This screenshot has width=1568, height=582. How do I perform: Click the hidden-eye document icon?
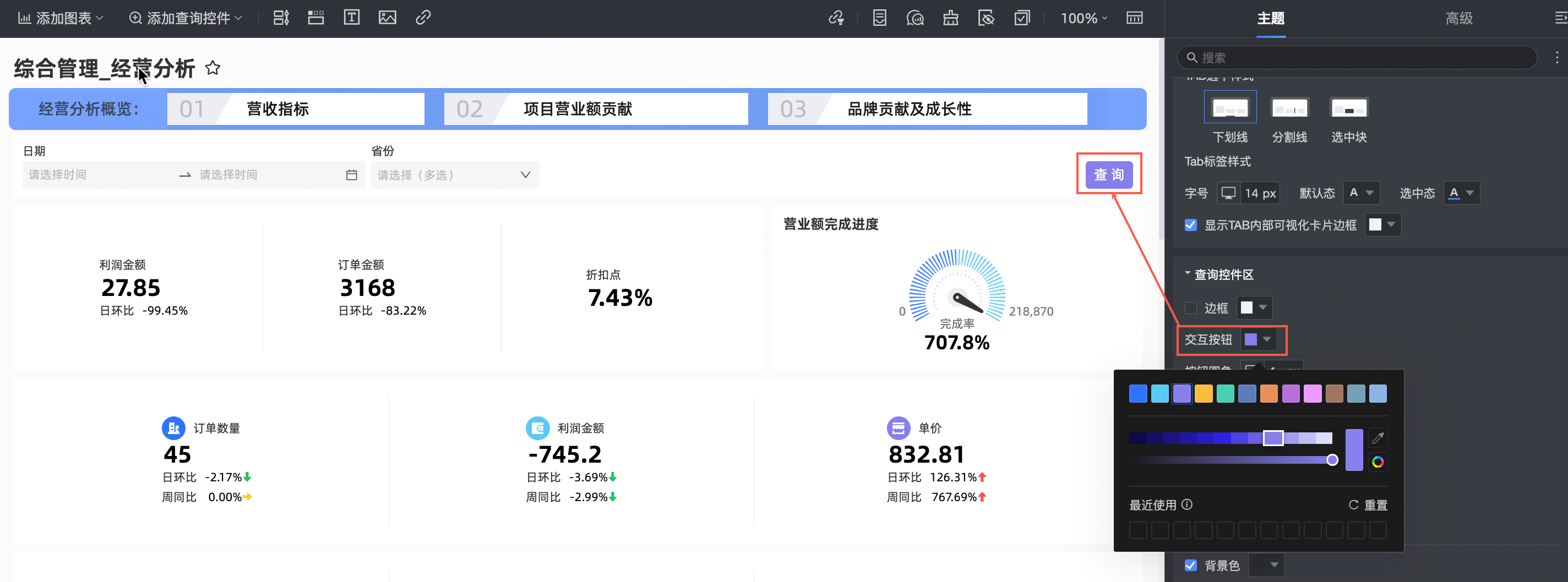986,18
